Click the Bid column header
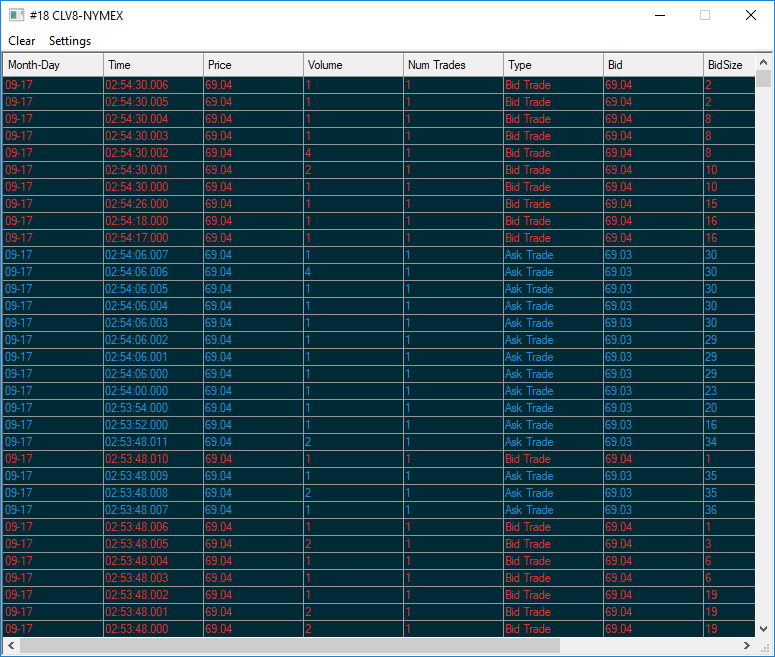This screenshot has width=775, height=657. coord(653,65)
